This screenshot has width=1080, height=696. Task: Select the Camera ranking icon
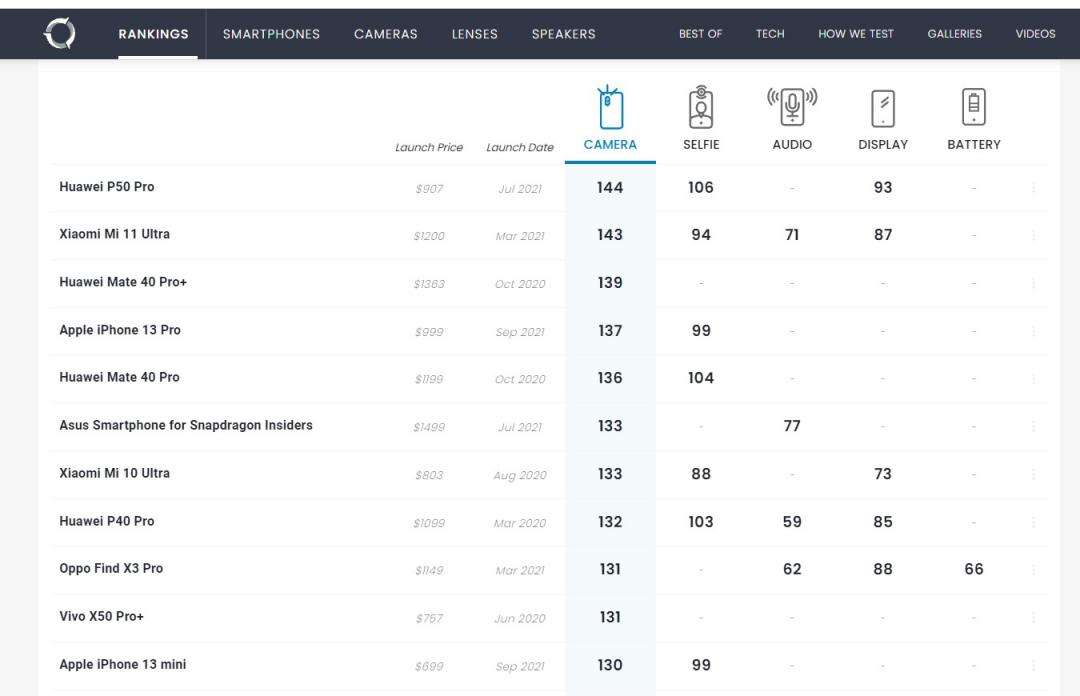pos(610,108)
